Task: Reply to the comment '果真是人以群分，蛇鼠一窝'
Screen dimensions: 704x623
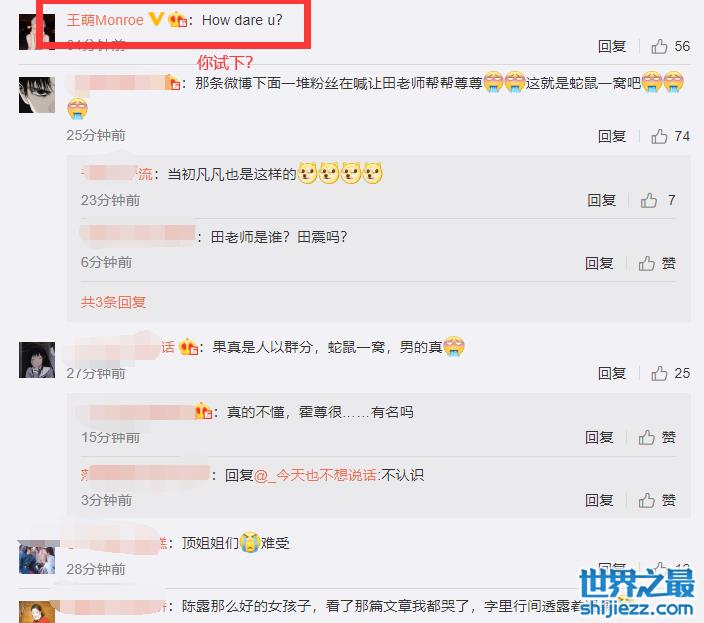Action: click(612, 373)
